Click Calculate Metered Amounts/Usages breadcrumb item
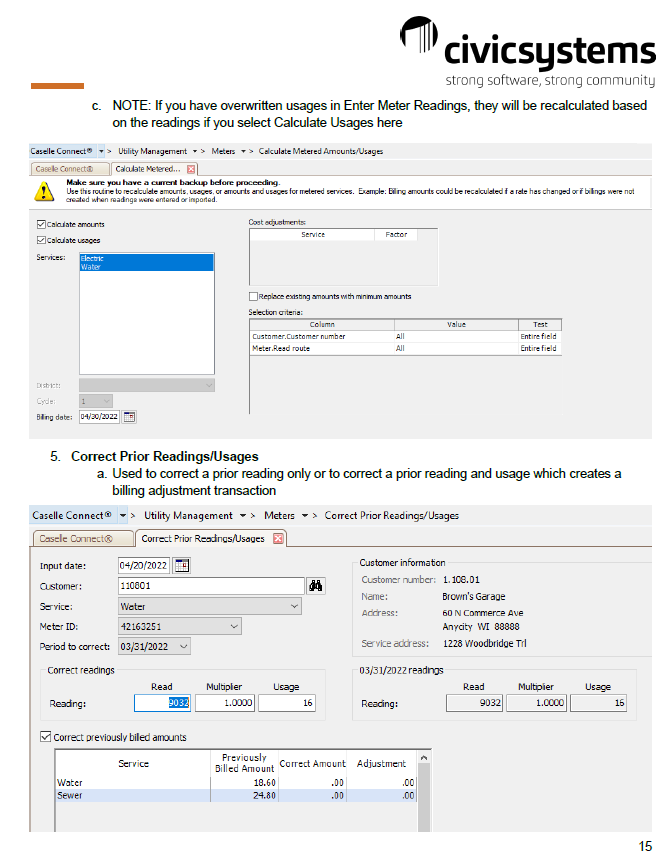 coord(320,151)
